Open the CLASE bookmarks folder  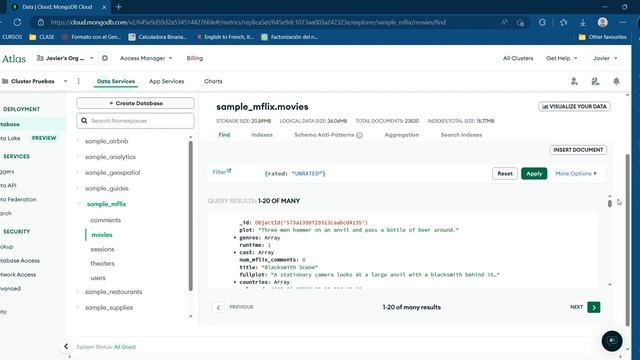click(42, 37)
